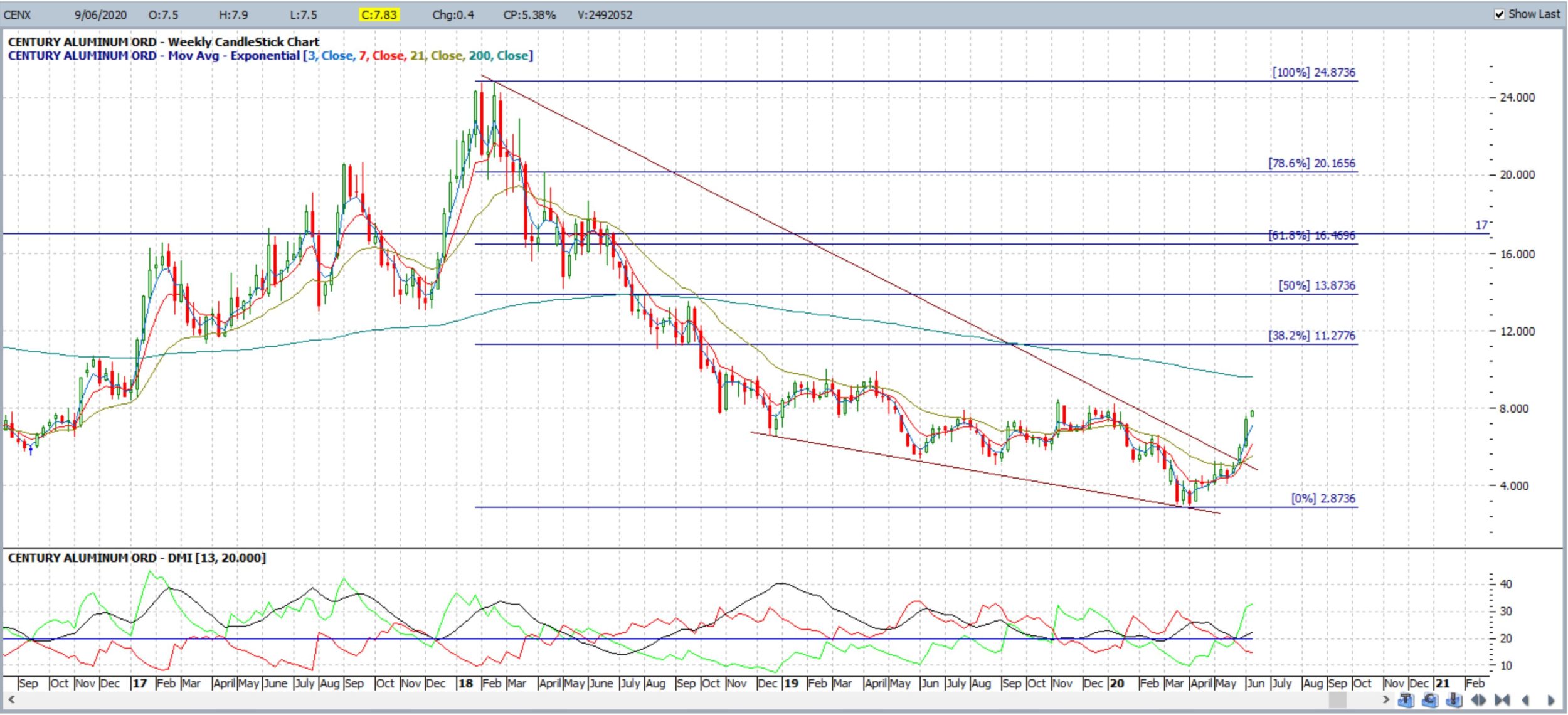Click the Weekly CandleStick Chart title
Viewport: 1568px width, 715px height.
244,42
